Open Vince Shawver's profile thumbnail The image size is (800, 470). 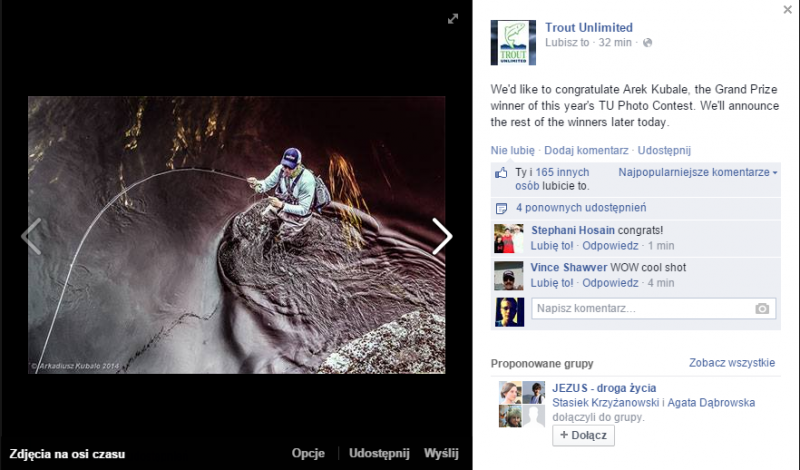509,276
